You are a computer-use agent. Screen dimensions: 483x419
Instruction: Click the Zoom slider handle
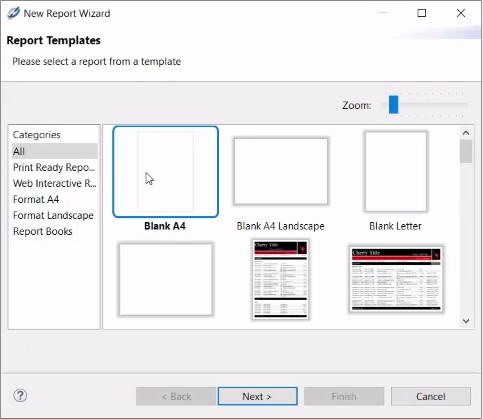coord(393,105)
